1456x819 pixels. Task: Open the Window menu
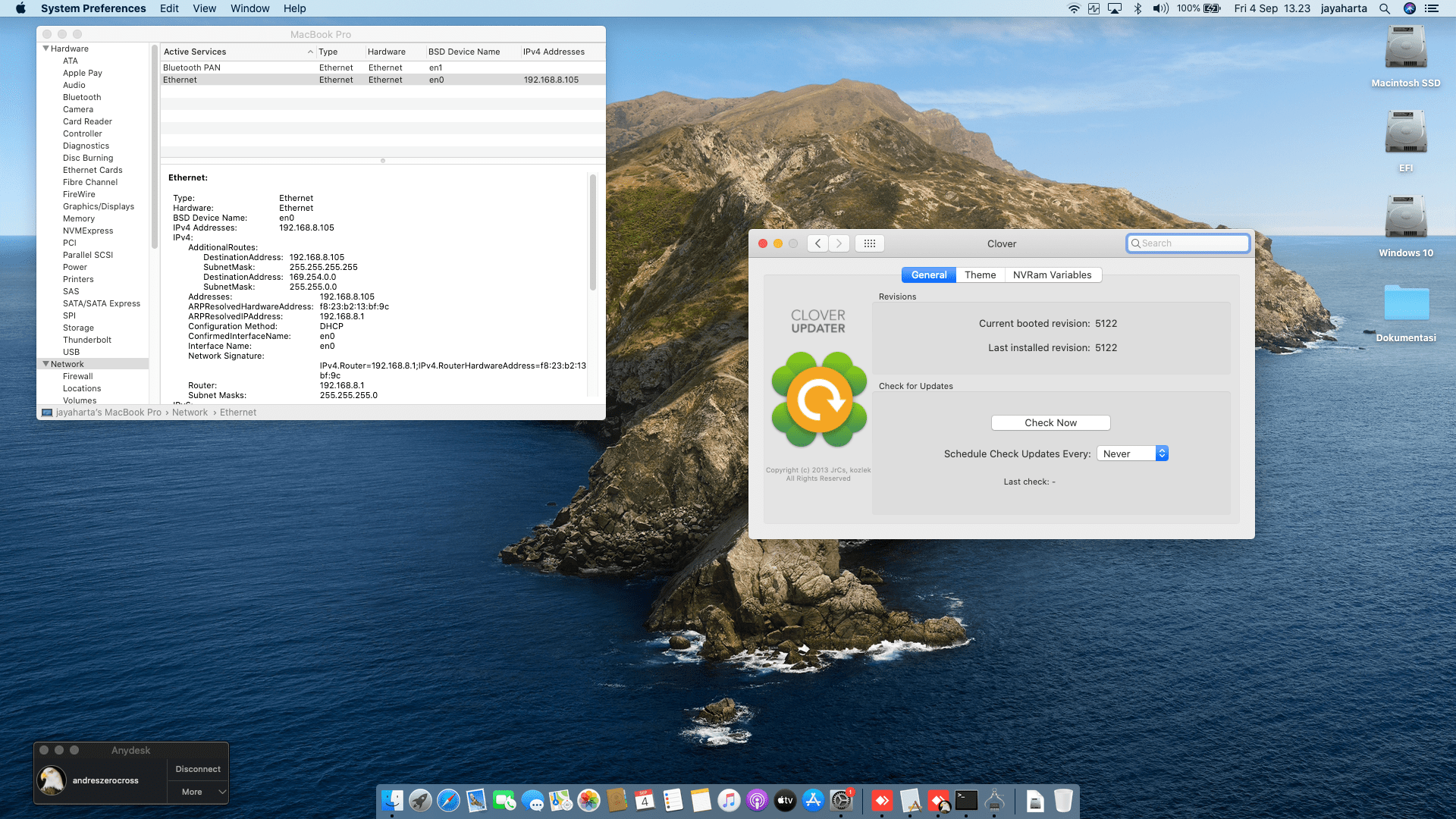point(250,8)
